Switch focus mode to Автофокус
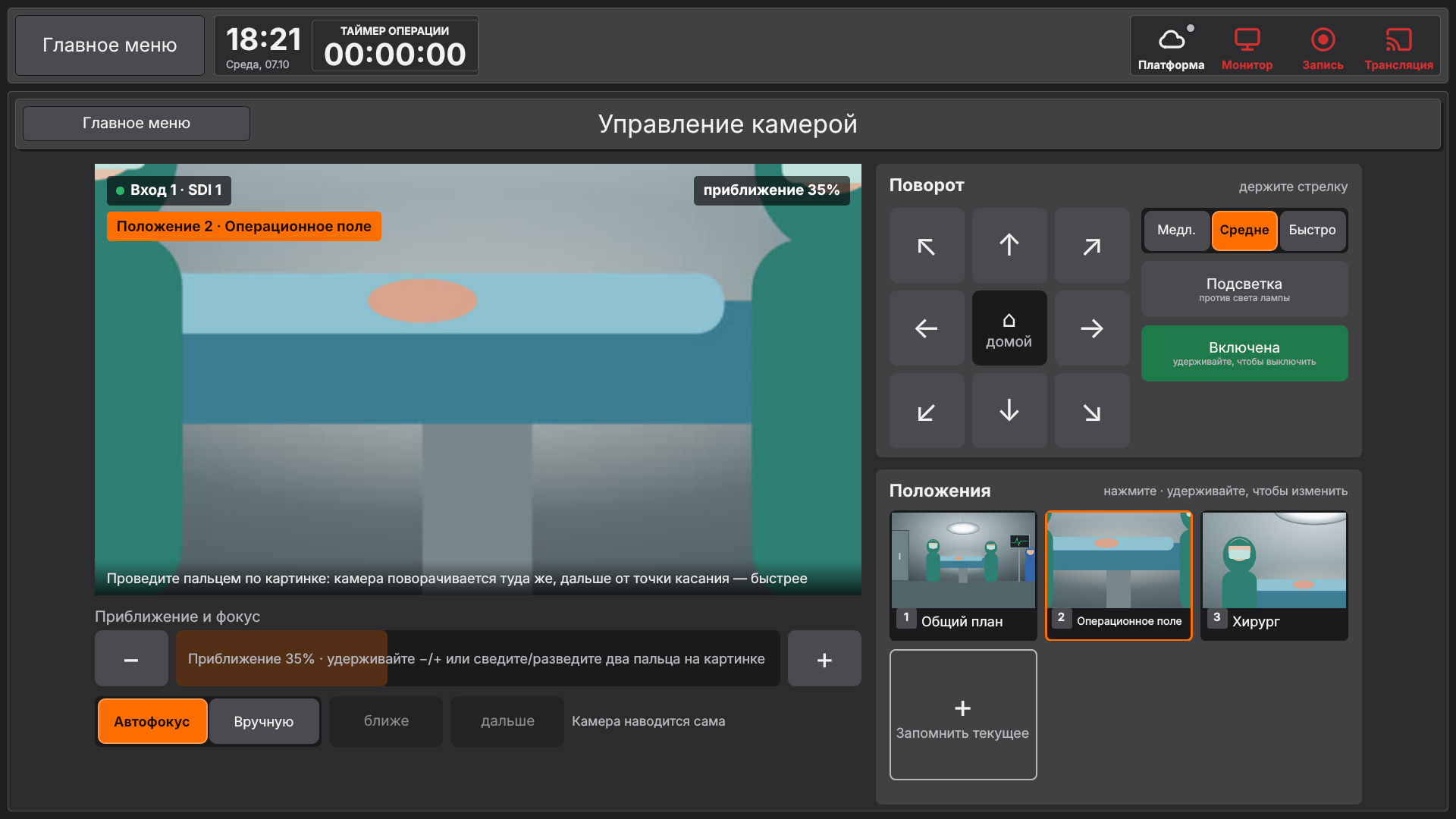This screenshot has height=819, width=1456. coord(152,722)
